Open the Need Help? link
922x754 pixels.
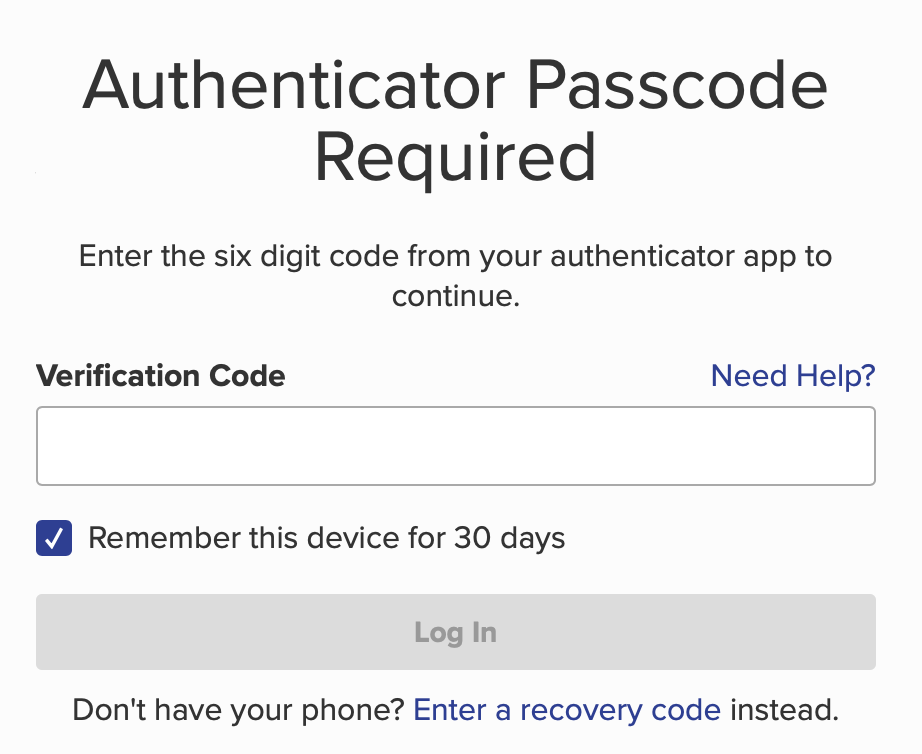[x=792, y=376]
